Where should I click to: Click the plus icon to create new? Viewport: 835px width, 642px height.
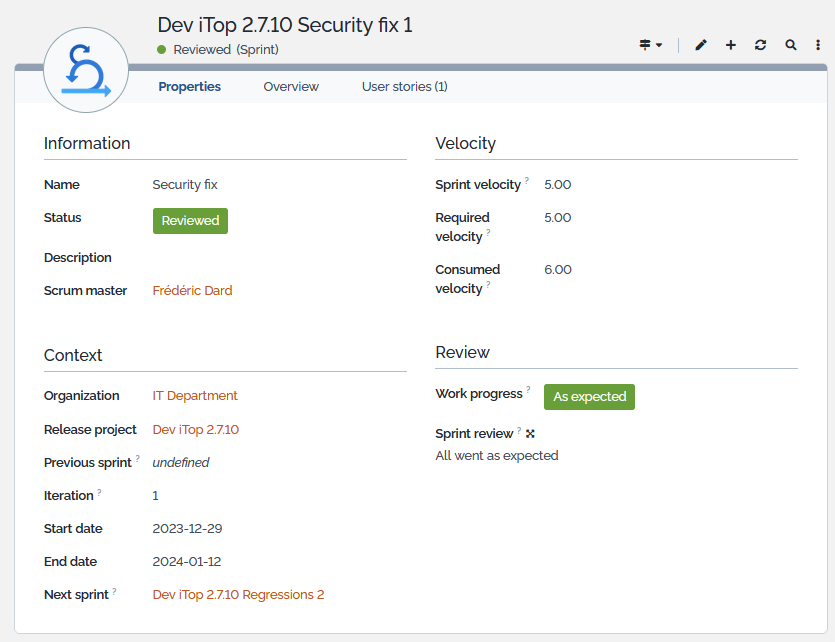(x=731, y=45)
